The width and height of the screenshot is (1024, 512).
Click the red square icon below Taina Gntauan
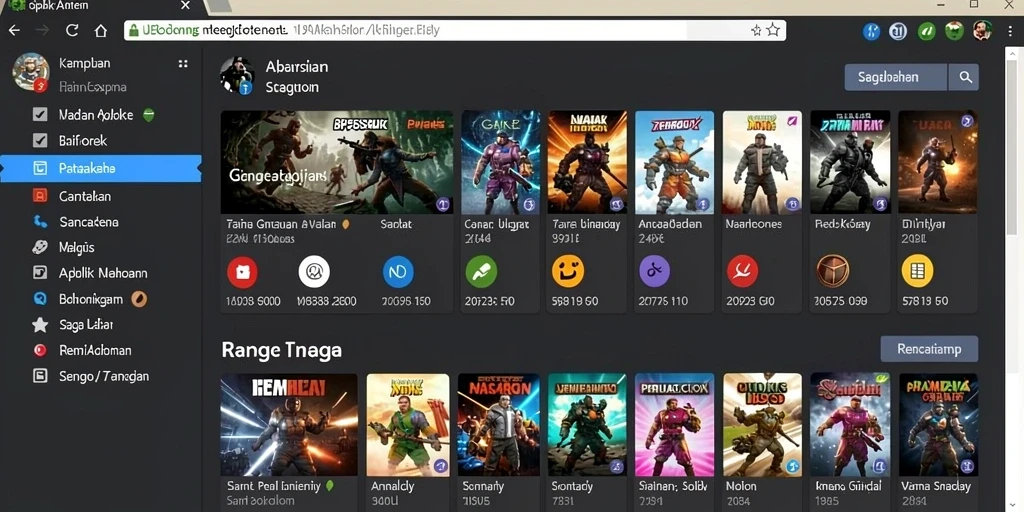pyautogui.click(x=242, y=272)
